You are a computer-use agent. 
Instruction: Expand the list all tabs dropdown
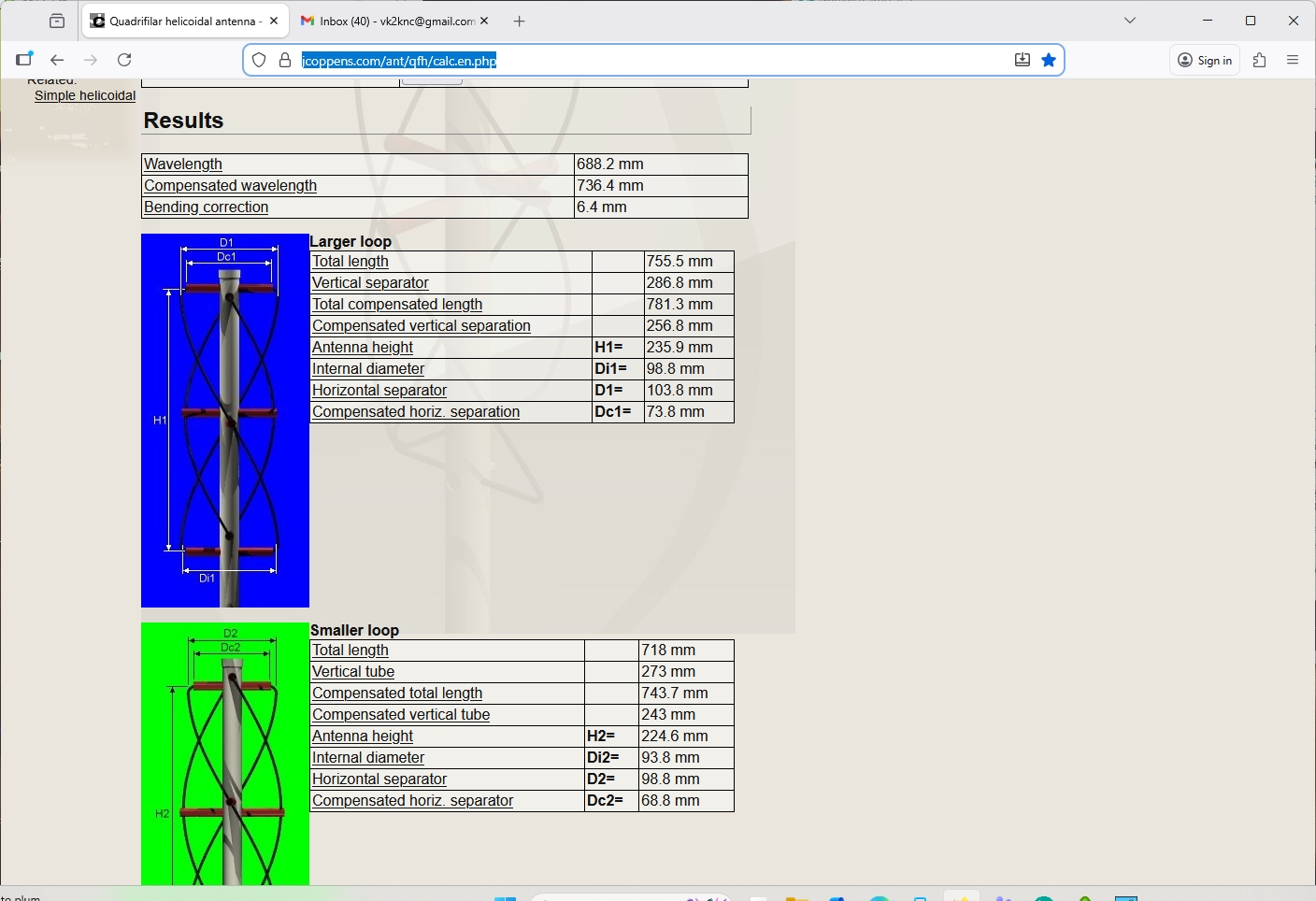1130,21
